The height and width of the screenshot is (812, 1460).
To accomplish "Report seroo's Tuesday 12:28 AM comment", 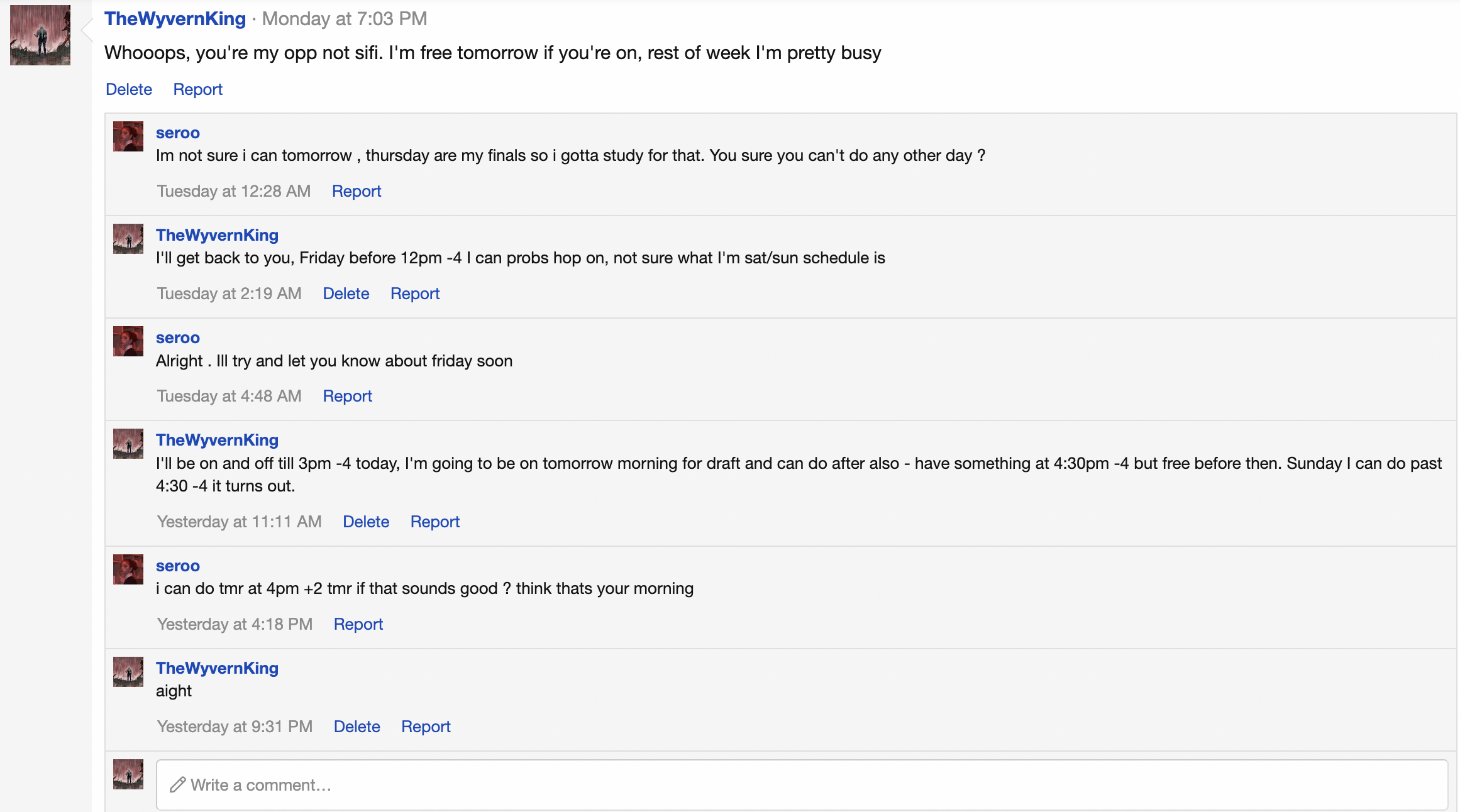I will [357, 191].
